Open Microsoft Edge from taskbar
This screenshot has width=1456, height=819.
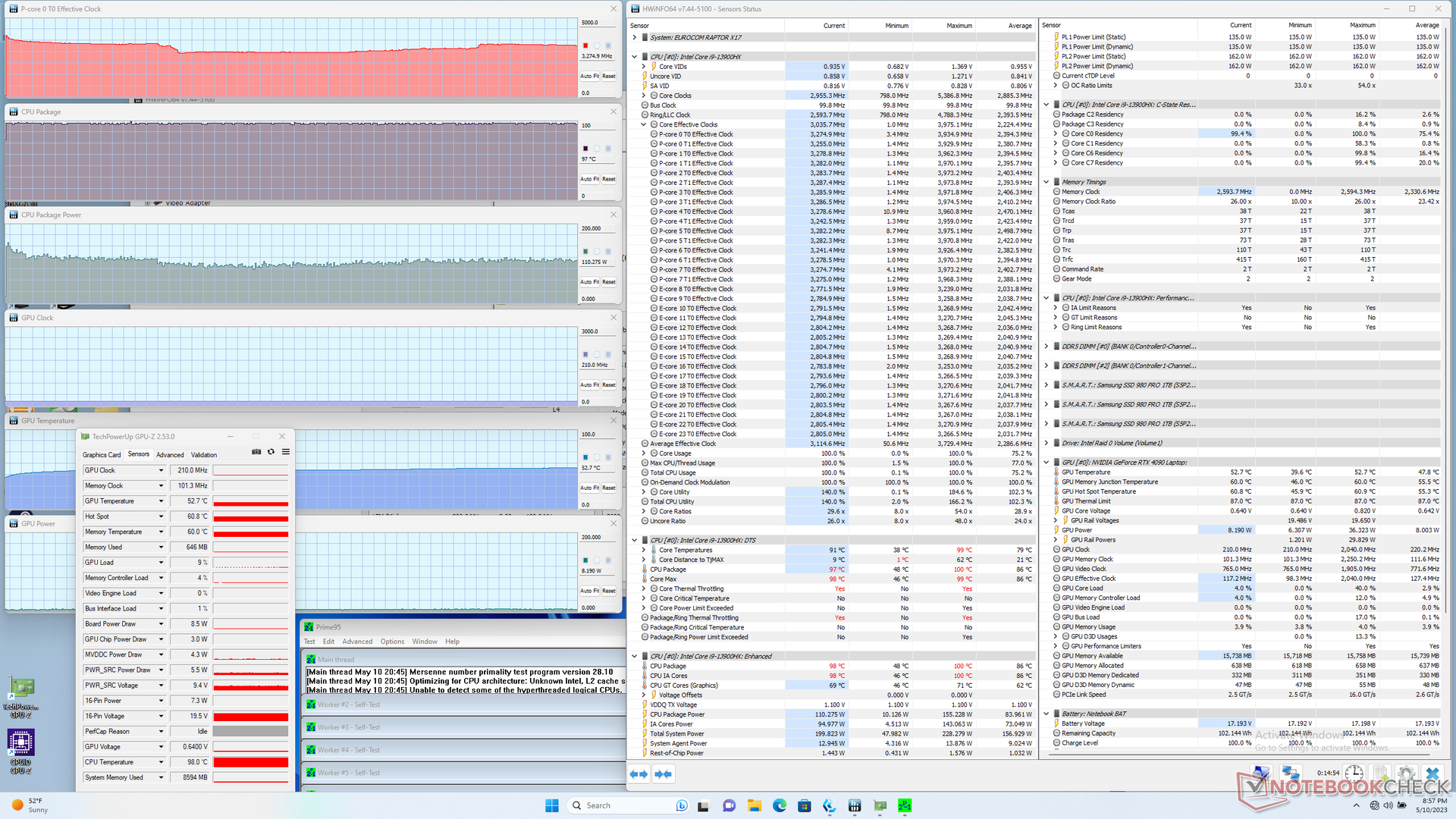click(780, 805)
